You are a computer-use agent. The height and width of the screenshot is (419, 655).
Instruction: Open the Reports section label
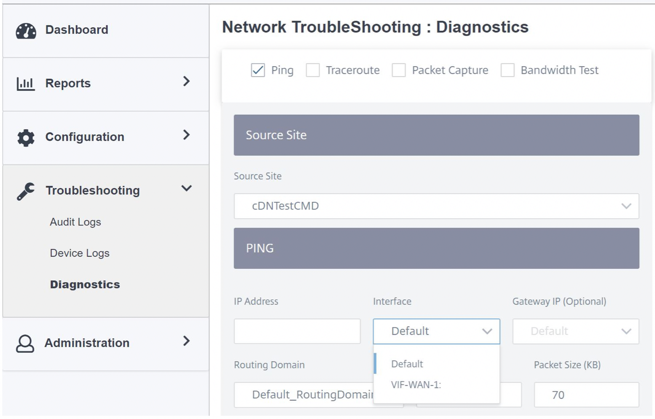point(68,84)
